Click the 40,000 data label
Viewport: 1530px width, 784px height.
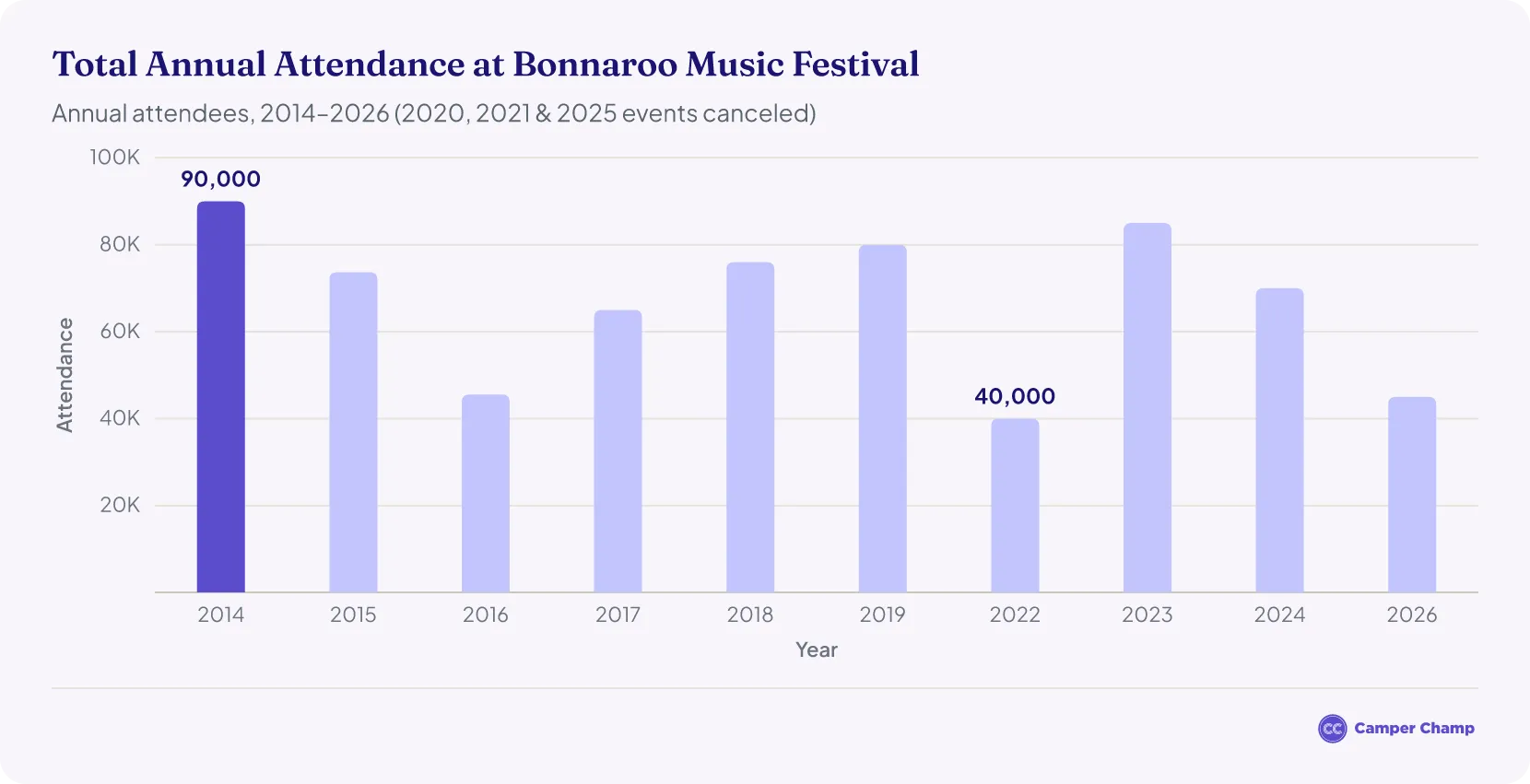pos(1015,396)
